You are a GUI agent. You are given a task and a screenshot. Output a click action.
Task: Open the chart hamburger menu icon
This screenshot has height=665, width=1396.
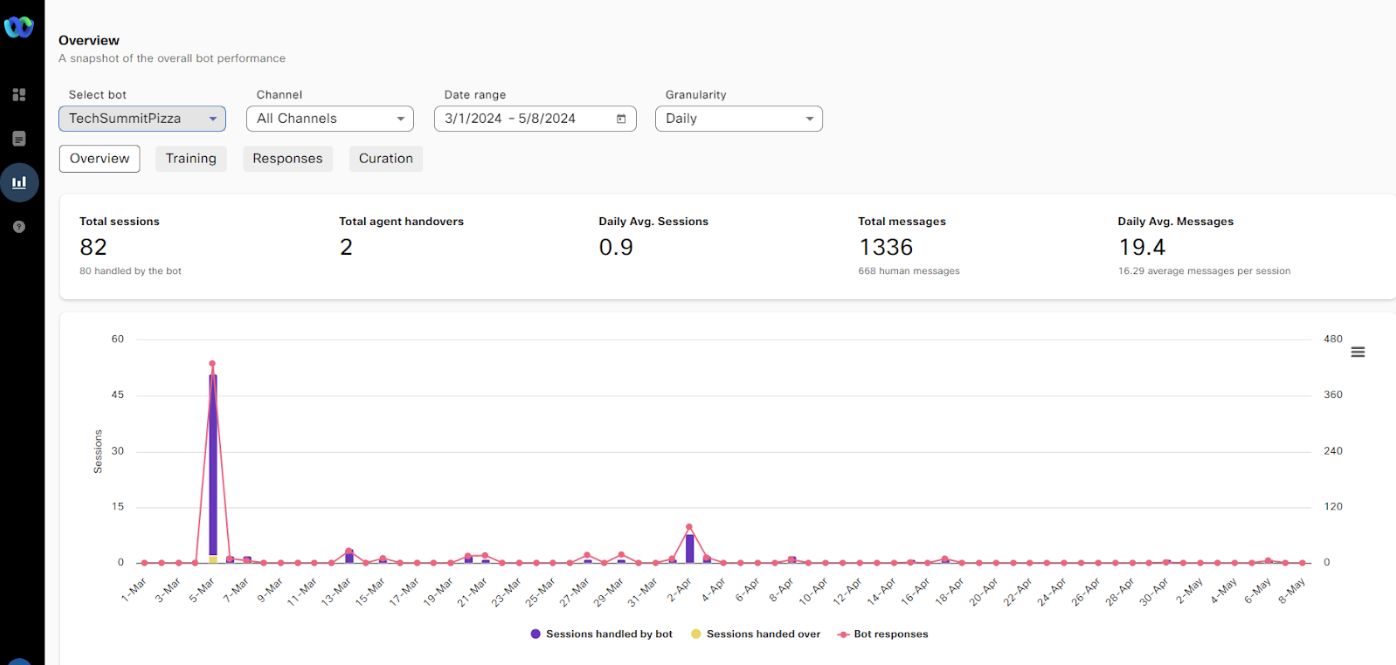1357,352
